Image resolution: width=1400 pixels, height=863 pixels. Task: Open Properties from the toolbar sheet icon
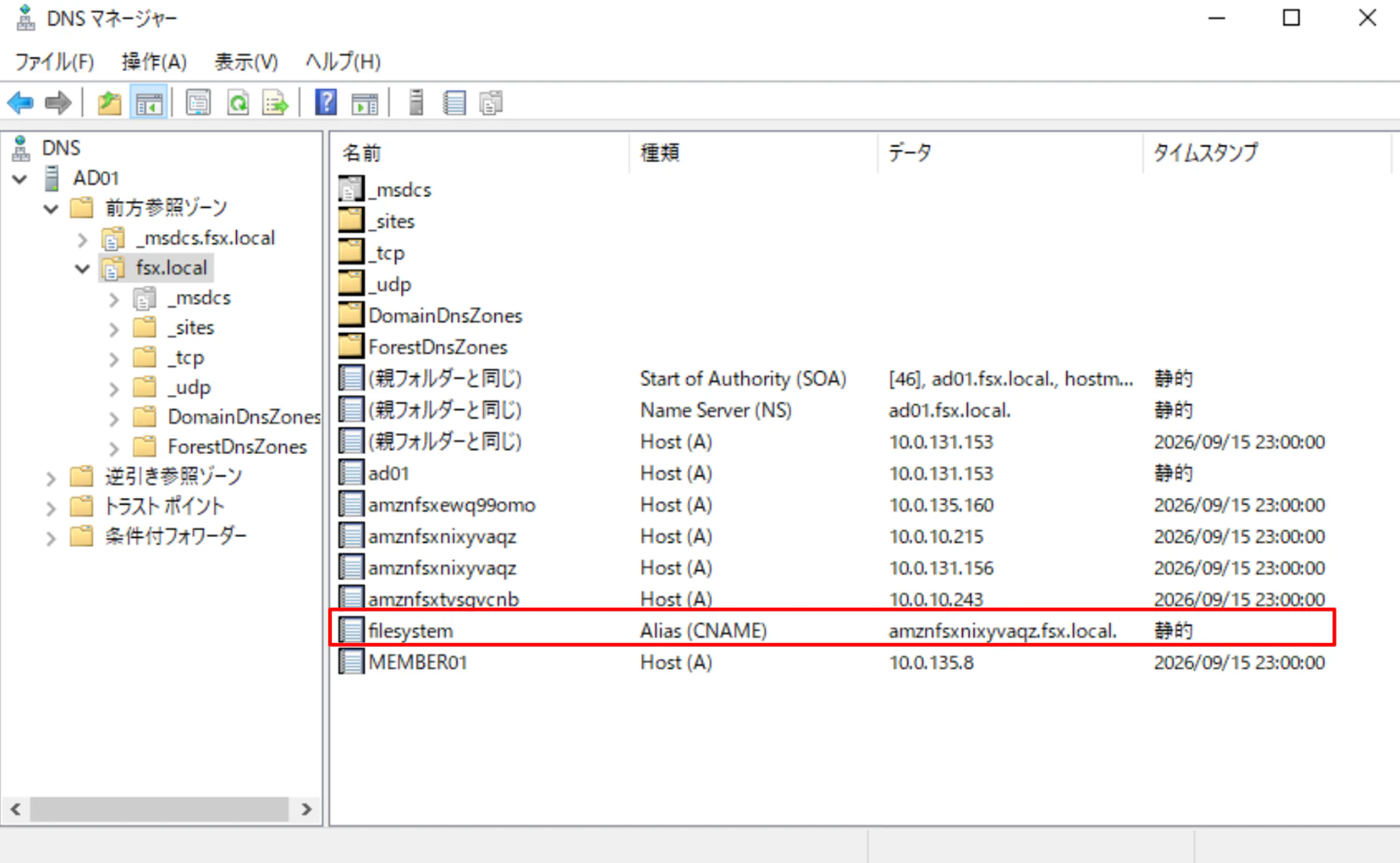[x=199, y=103]
